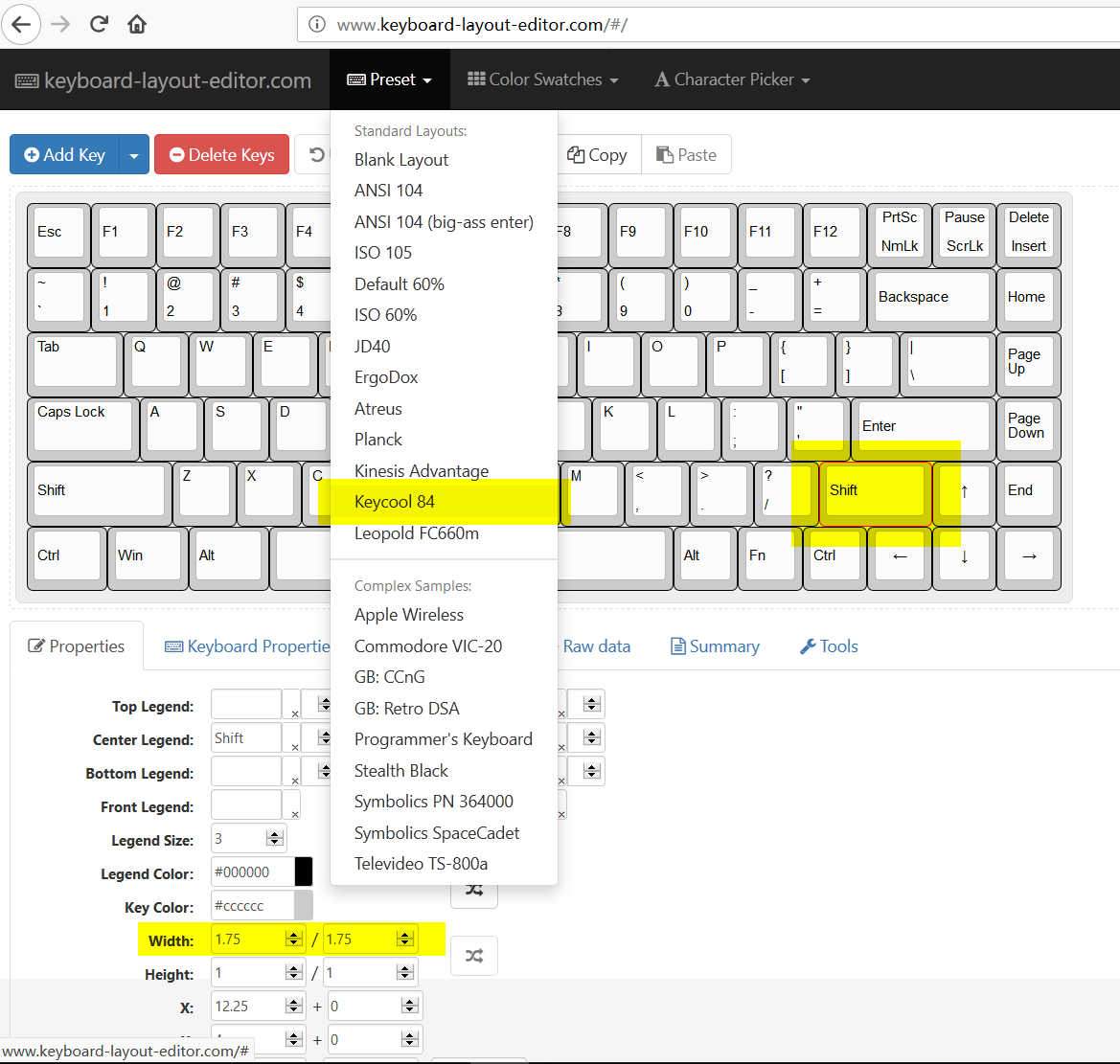Open the Add Key split-button dropdown arrow

tap(133, 154)
